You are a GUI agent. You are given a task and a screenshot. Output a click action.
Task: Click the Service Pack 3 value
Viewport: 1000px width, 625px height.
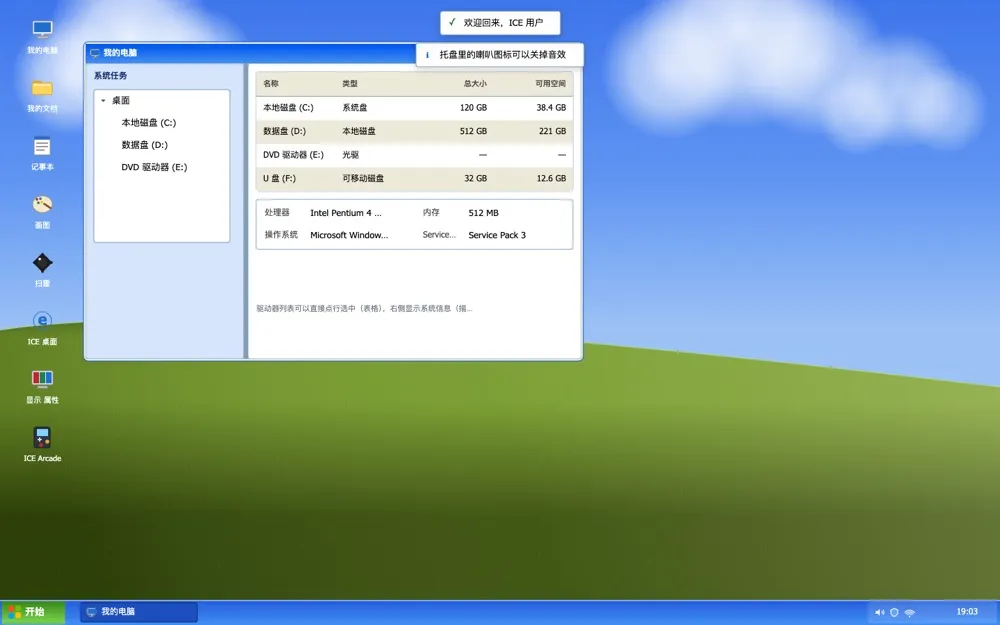[x=497, y=235]
